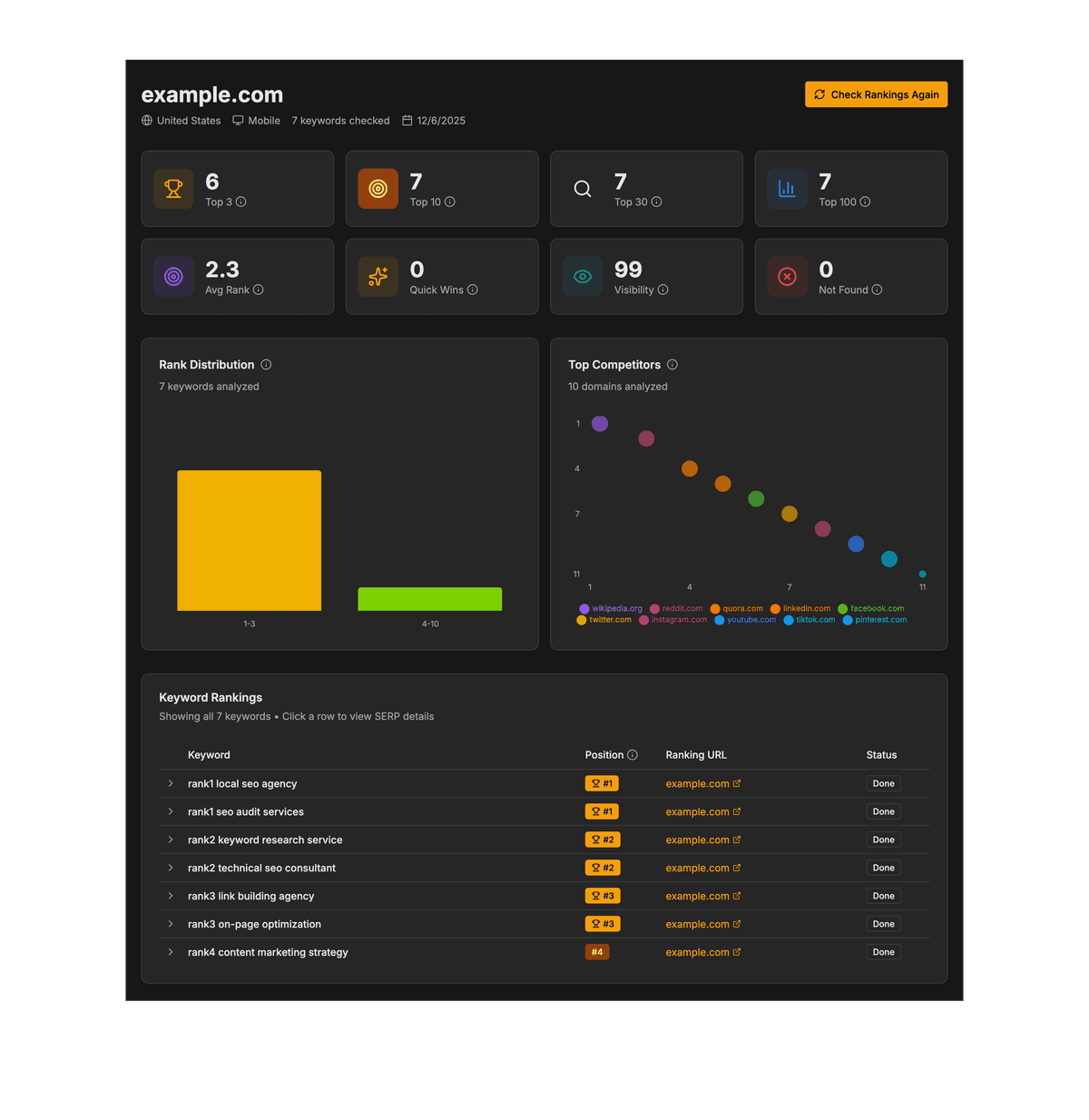Screen dimensions: 1089x1120
Task: Click the bar chart icon on the Top 100 card
Action: 787,189
